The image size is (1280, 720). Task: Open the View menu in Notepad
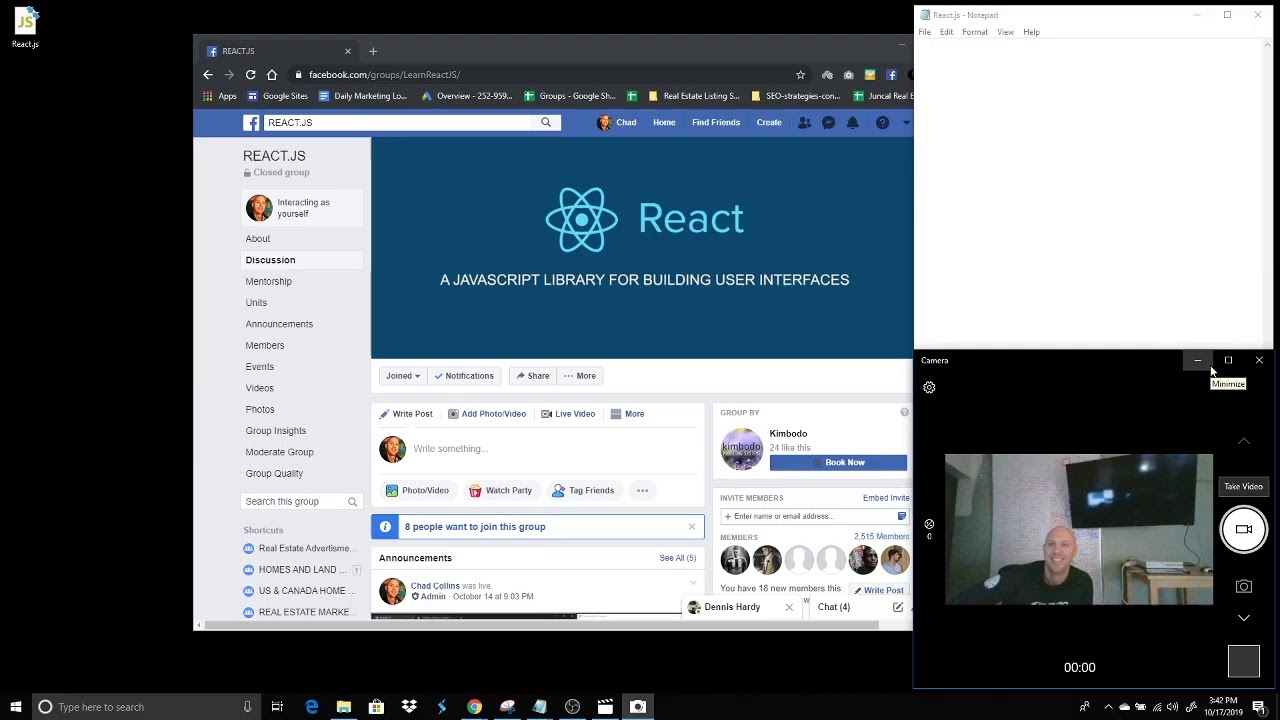1005,32
